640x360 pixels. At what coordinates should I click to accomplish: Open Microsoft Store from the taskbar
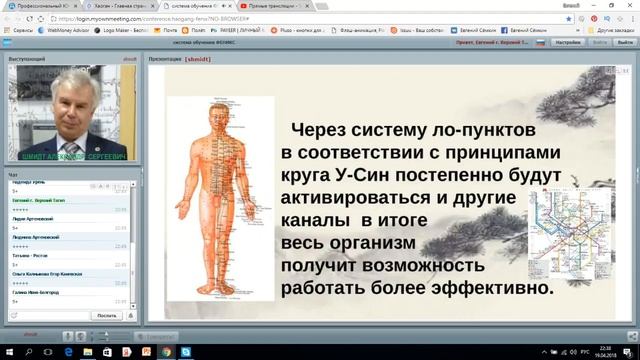[x=107, y=352]
